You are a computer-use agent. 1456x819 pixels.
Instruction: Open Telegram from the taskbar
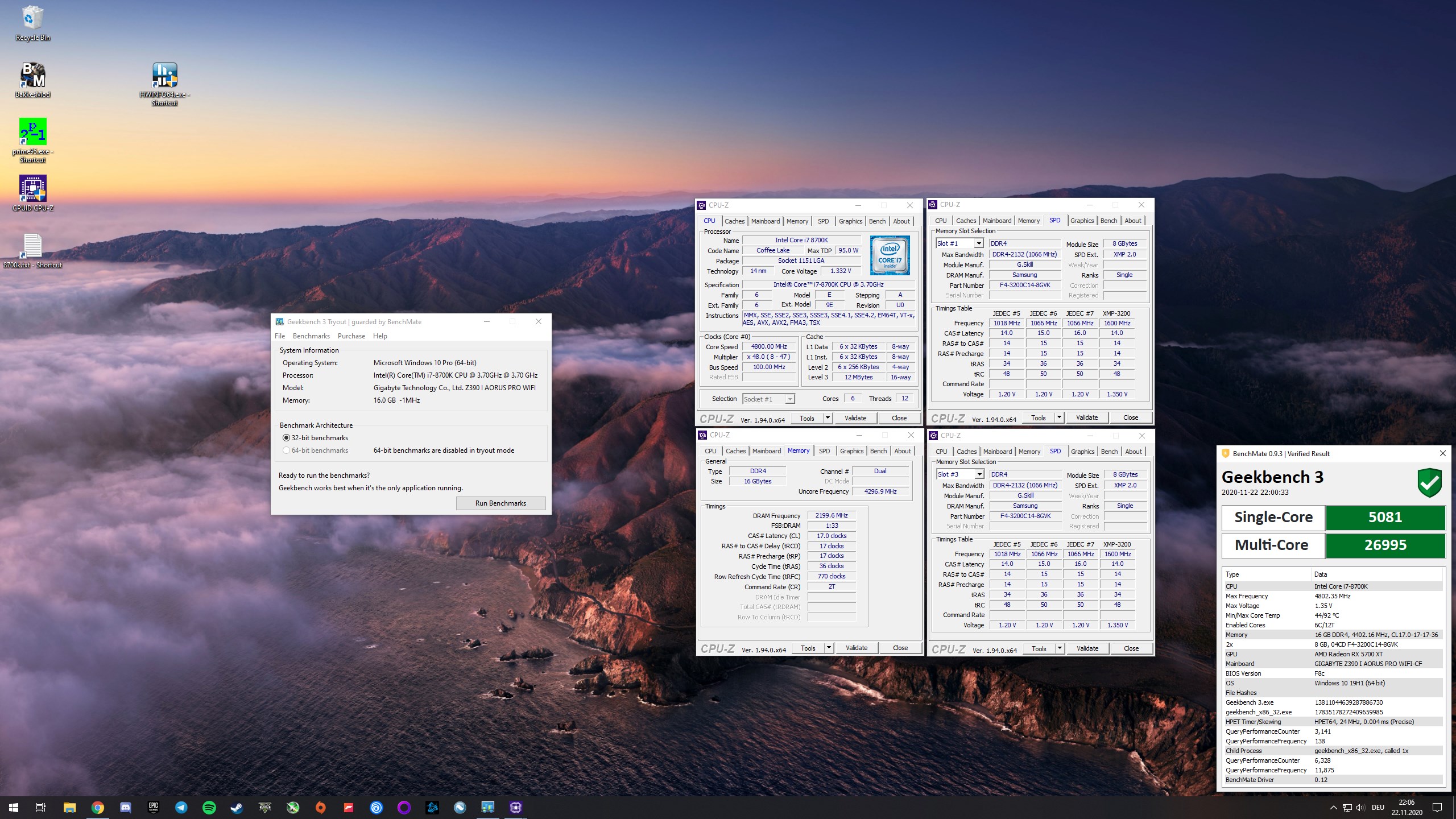coord(181,807)
